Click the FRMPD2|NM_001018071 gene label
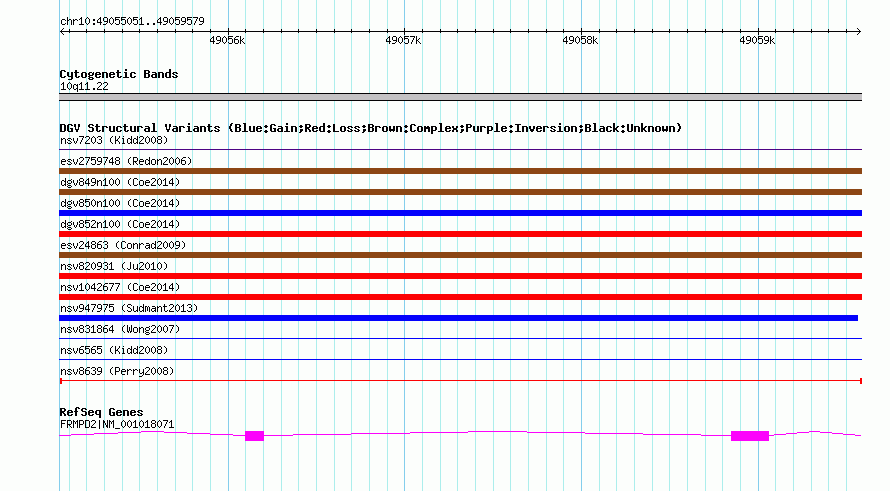The width and height of the screenshot is (890, 491). click(117, 425)
